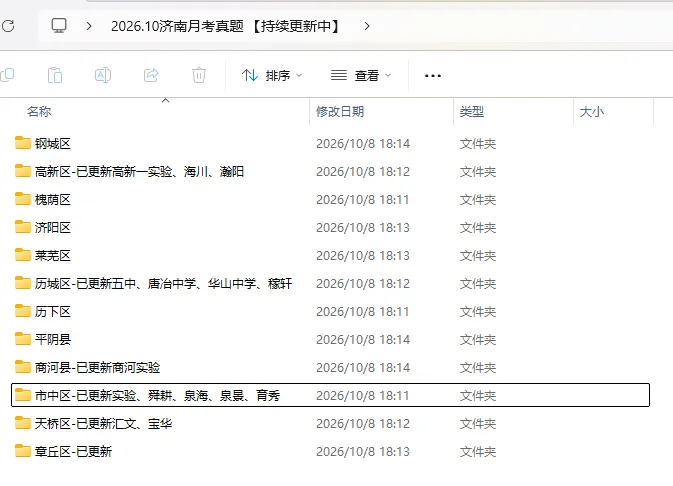Click the This PC monitor icon in address bar

59,26
